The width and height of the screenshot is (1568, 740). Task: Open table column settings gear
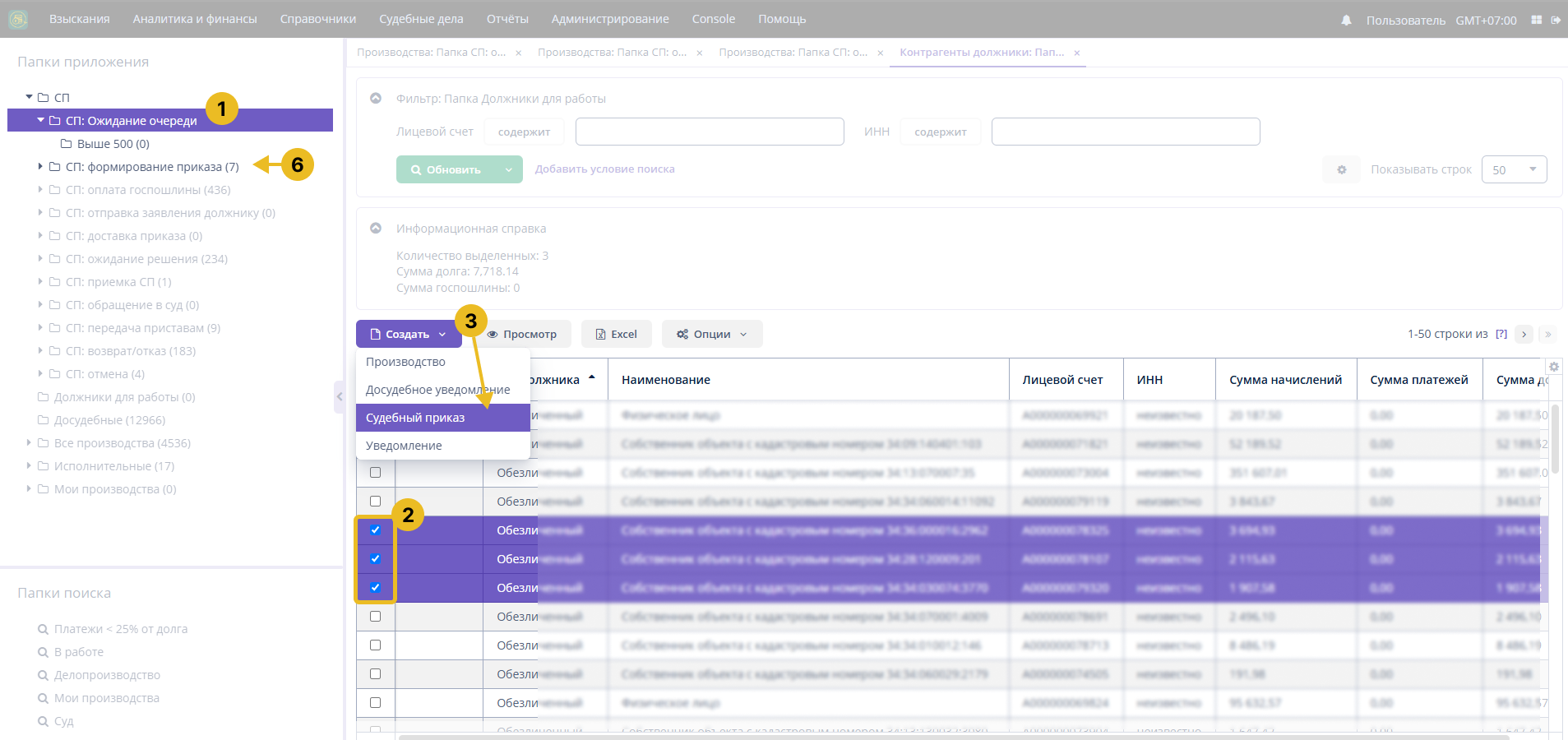pos(1553,367)
